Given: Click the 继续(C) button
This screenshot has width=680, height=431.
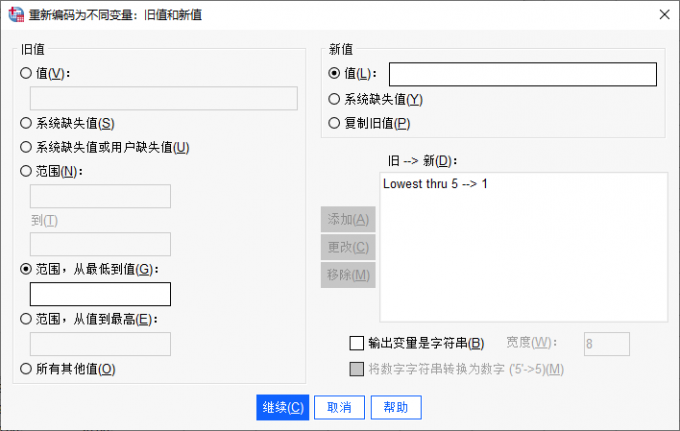Looking at the screenshot, I should click(x=283, y=407).
